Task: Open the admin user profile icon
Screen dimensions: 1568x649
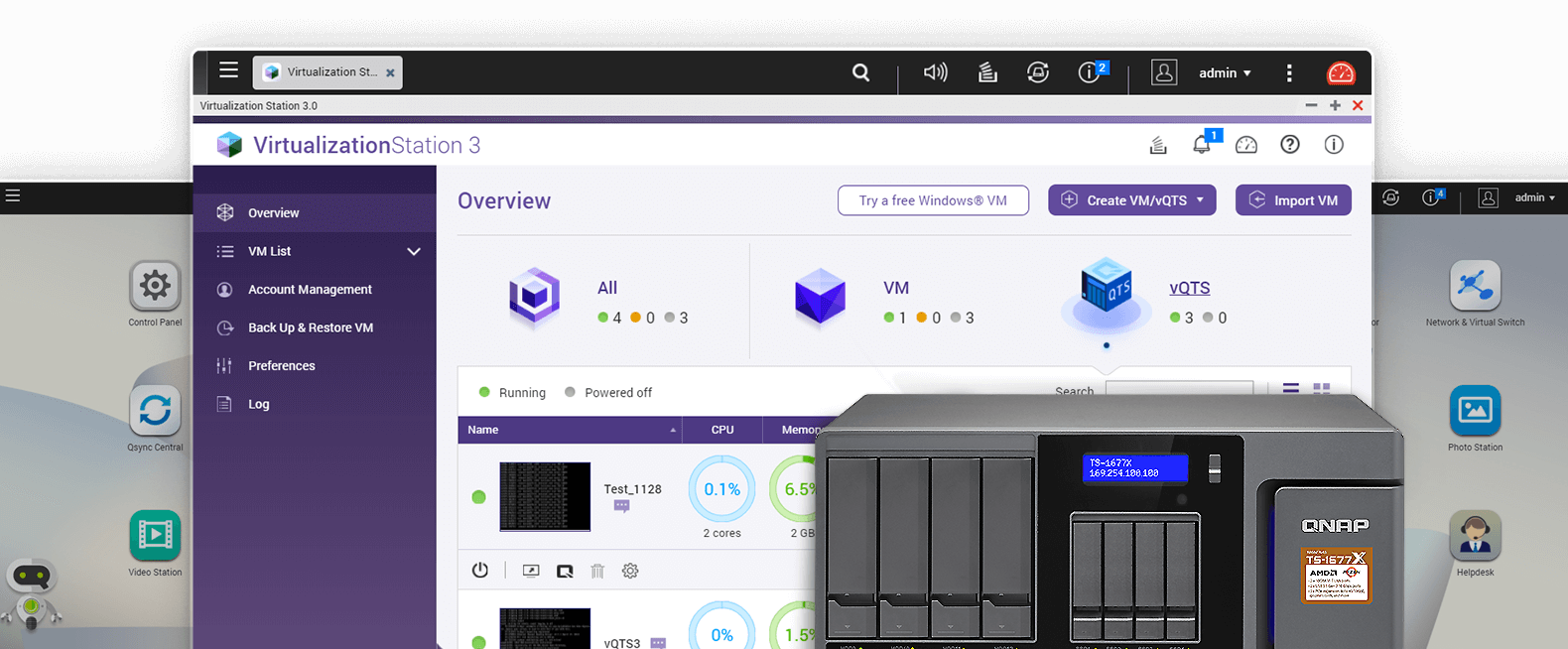Action: click(1164, 72)
